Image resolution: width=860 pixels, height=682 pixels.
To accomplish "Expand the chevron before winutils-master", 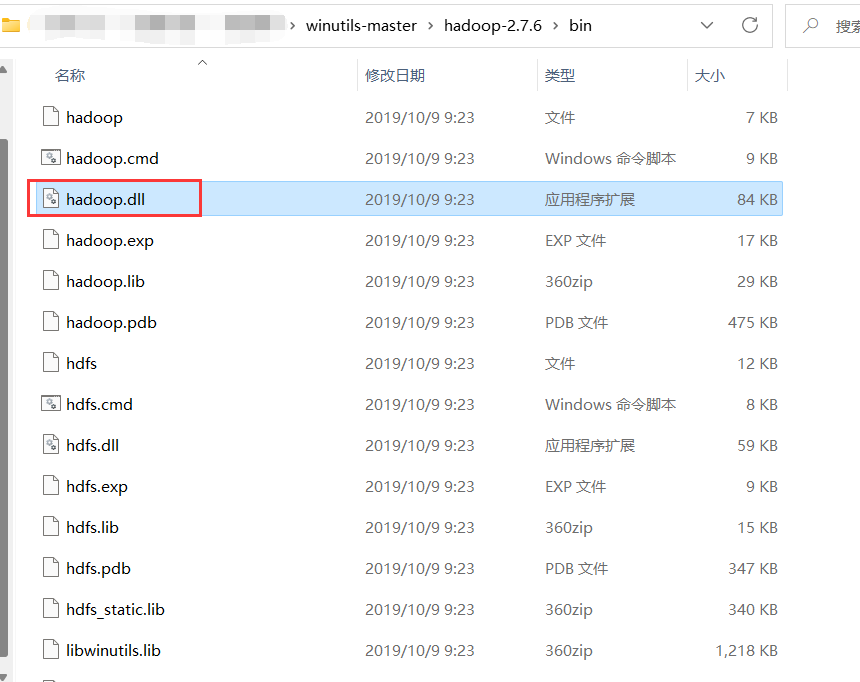I will [x=293, y=26].
